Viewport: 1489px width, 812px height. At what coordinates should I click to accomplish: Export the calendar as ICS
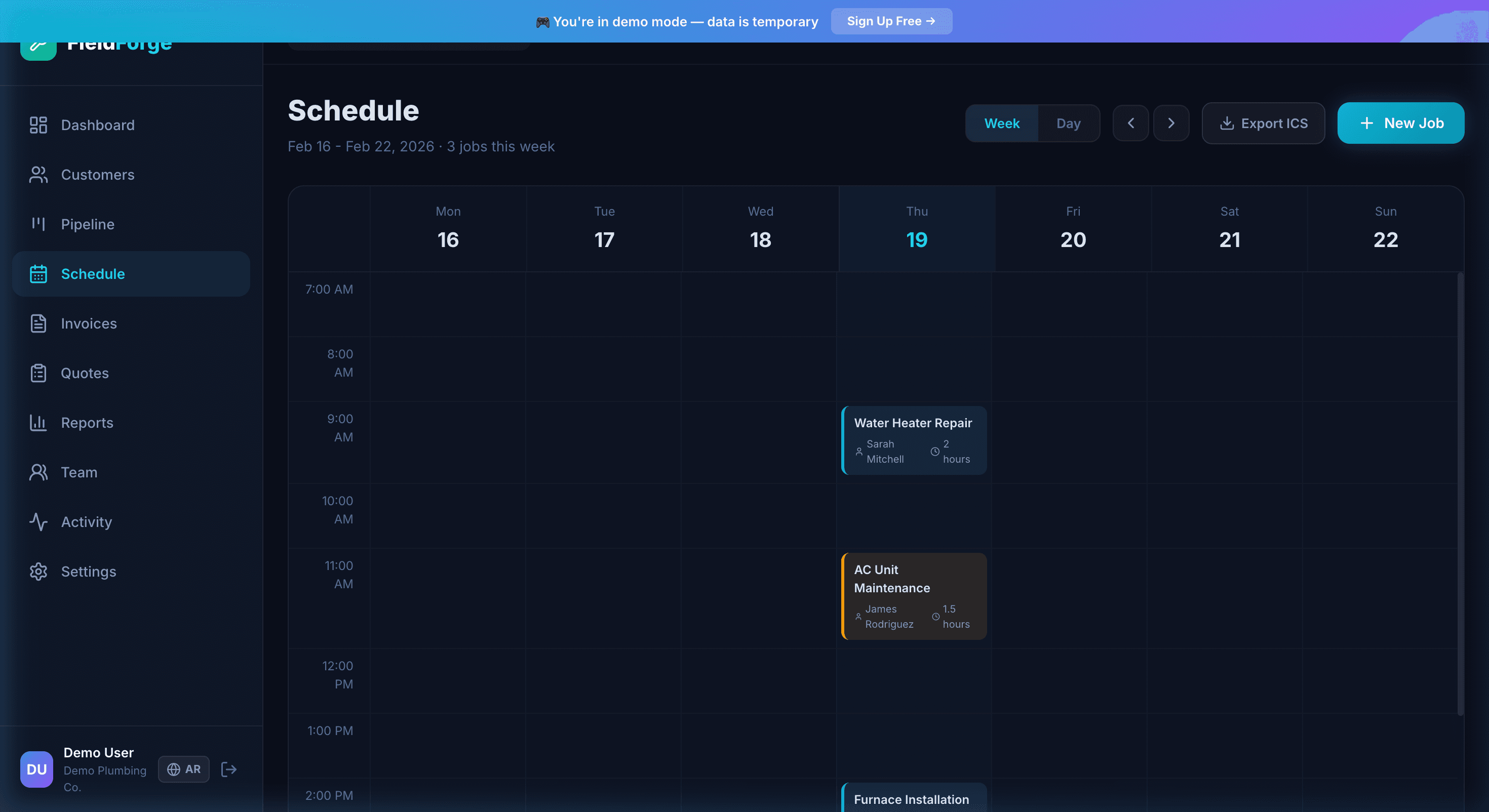(1263, 123)
